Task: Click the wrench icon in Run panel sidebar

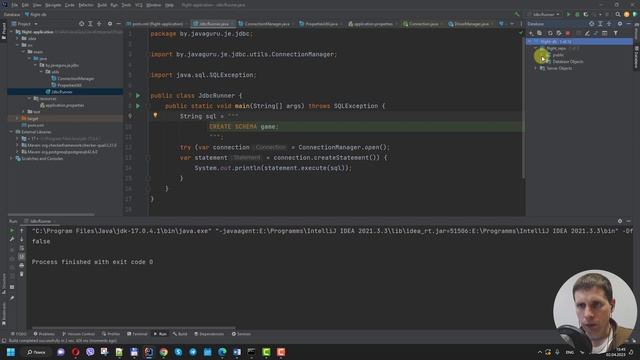Action: 12,239
